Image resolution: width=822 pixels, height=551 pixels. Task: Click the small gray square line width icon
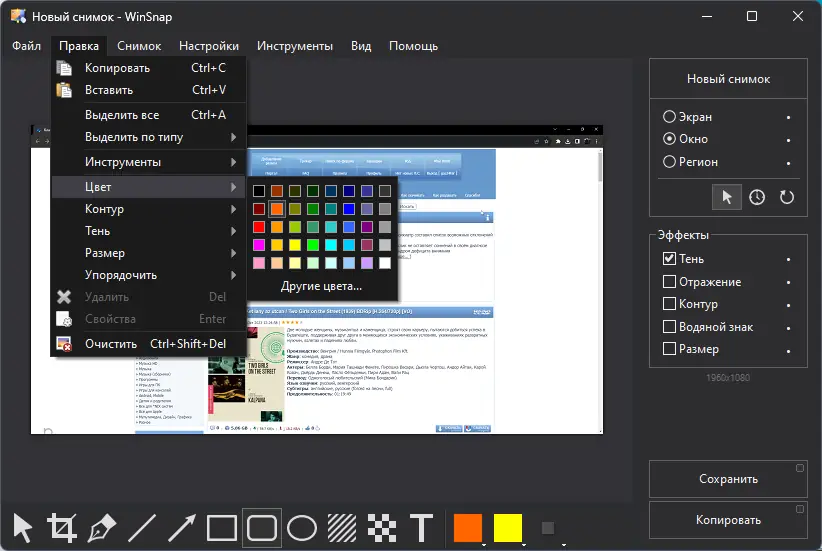[548, 528]
